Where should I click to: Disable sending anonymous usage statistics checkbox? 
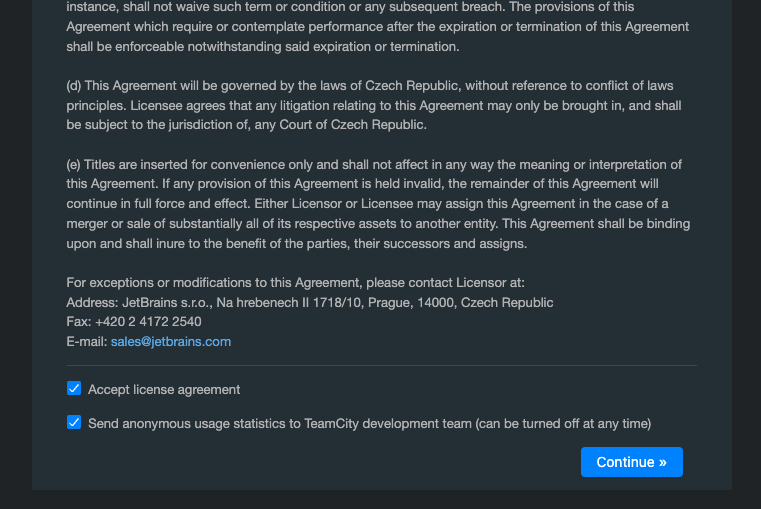tap(74, 423)
